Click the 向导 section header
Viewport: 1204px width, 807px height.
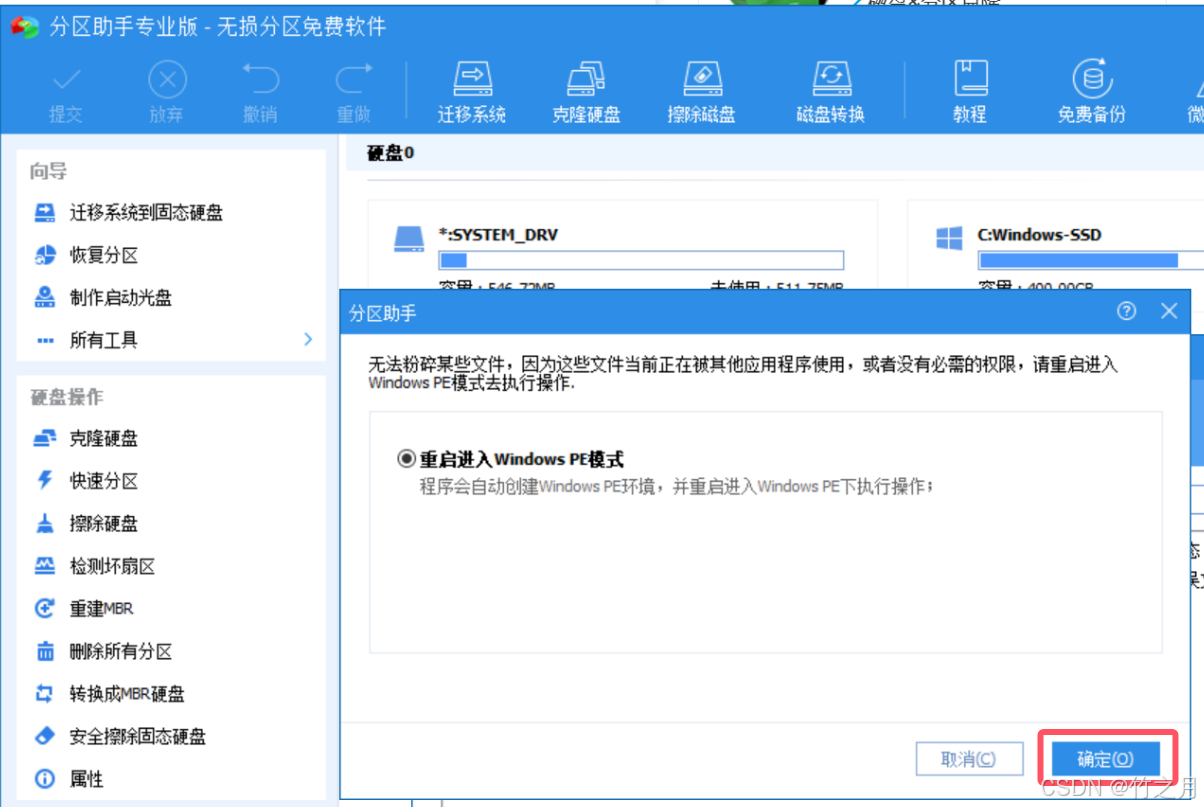48,172
